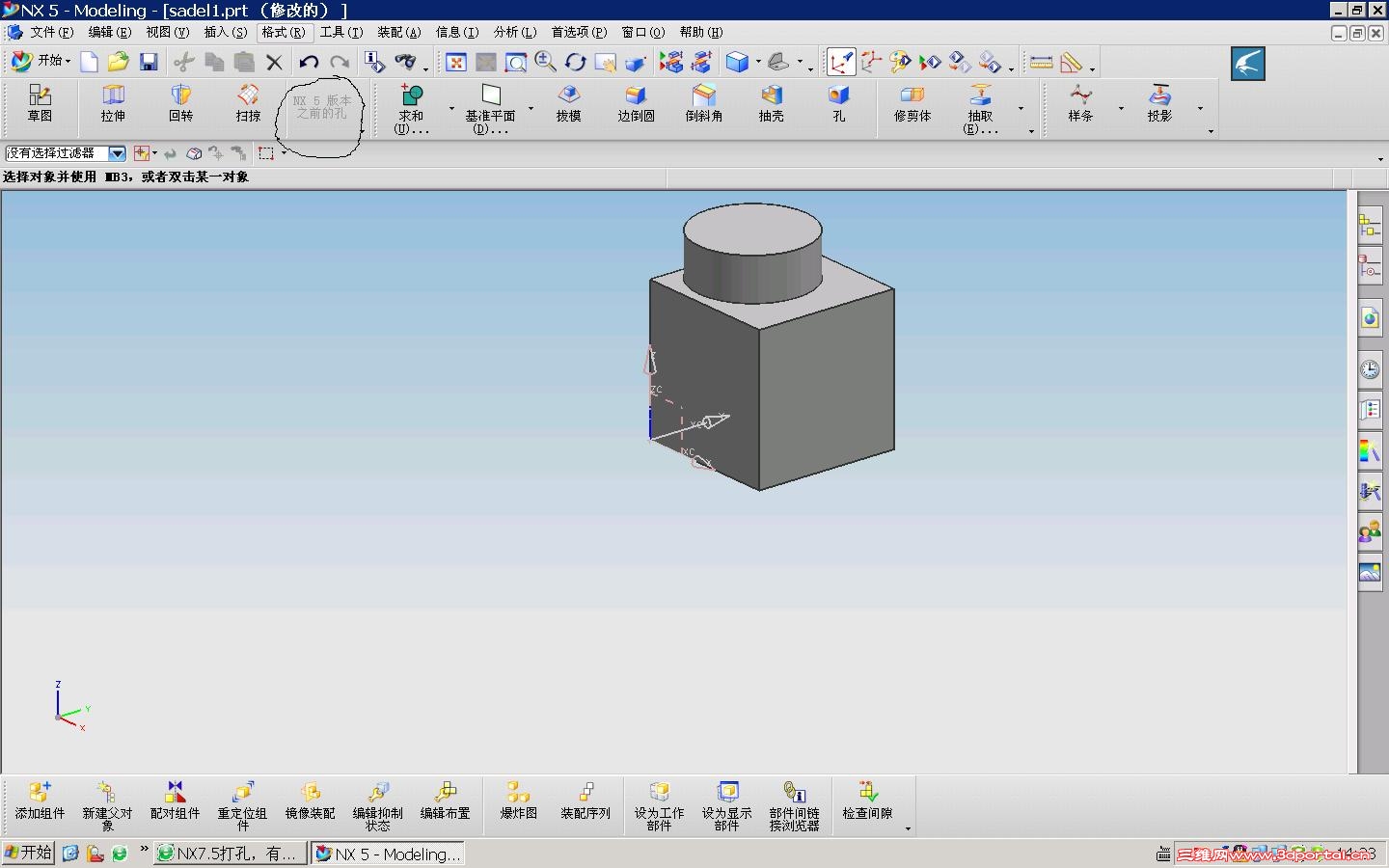Select the 样条 (Spline) tool
Viewport: 1389px width, 868px height.
[1080, 104]
